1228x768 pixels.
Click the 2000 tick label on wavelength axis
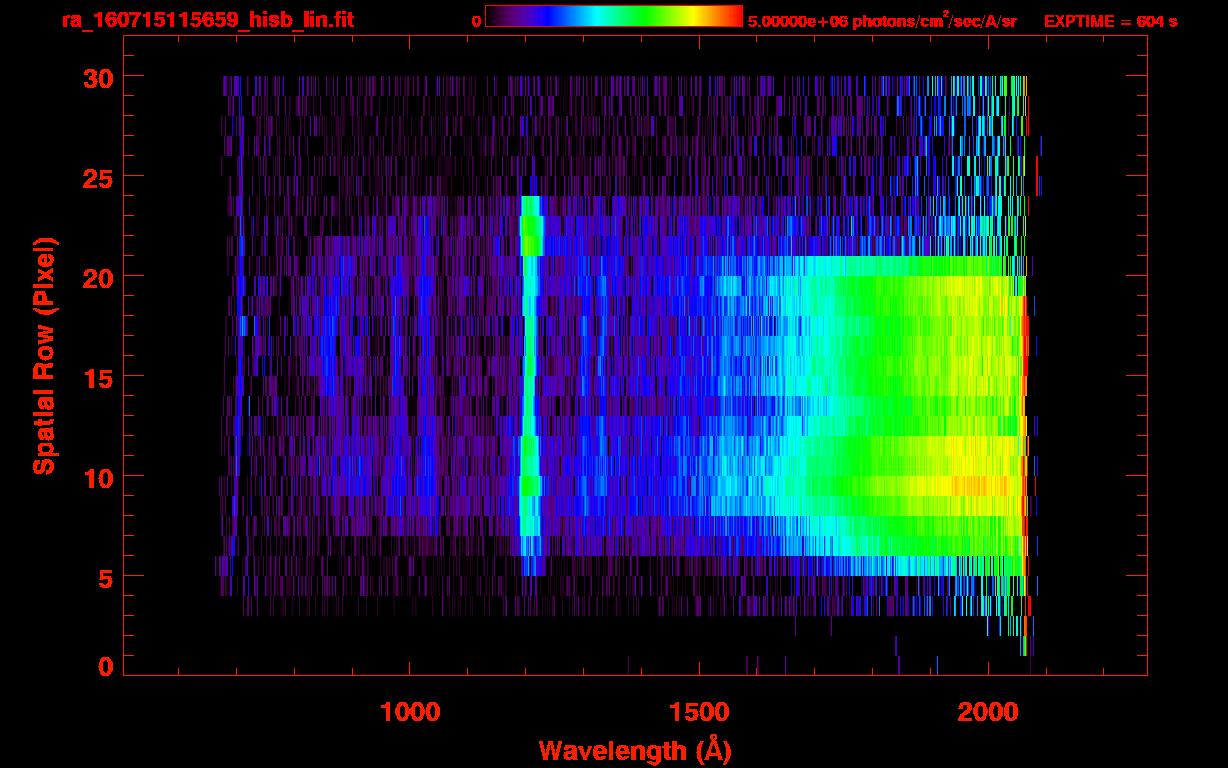[x=988, y=712]
